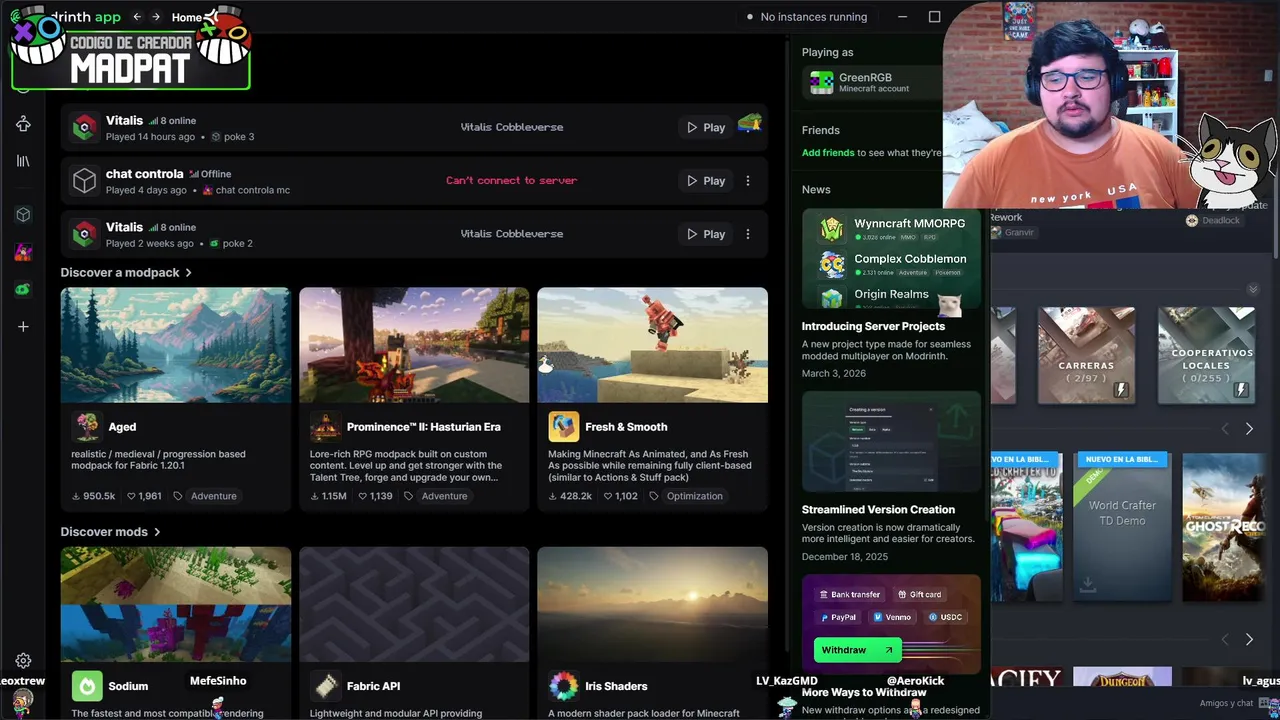Open Iris Shaders sunset thumbnail
Screen dimensions: 1280x720
click(x=652, y=604)
